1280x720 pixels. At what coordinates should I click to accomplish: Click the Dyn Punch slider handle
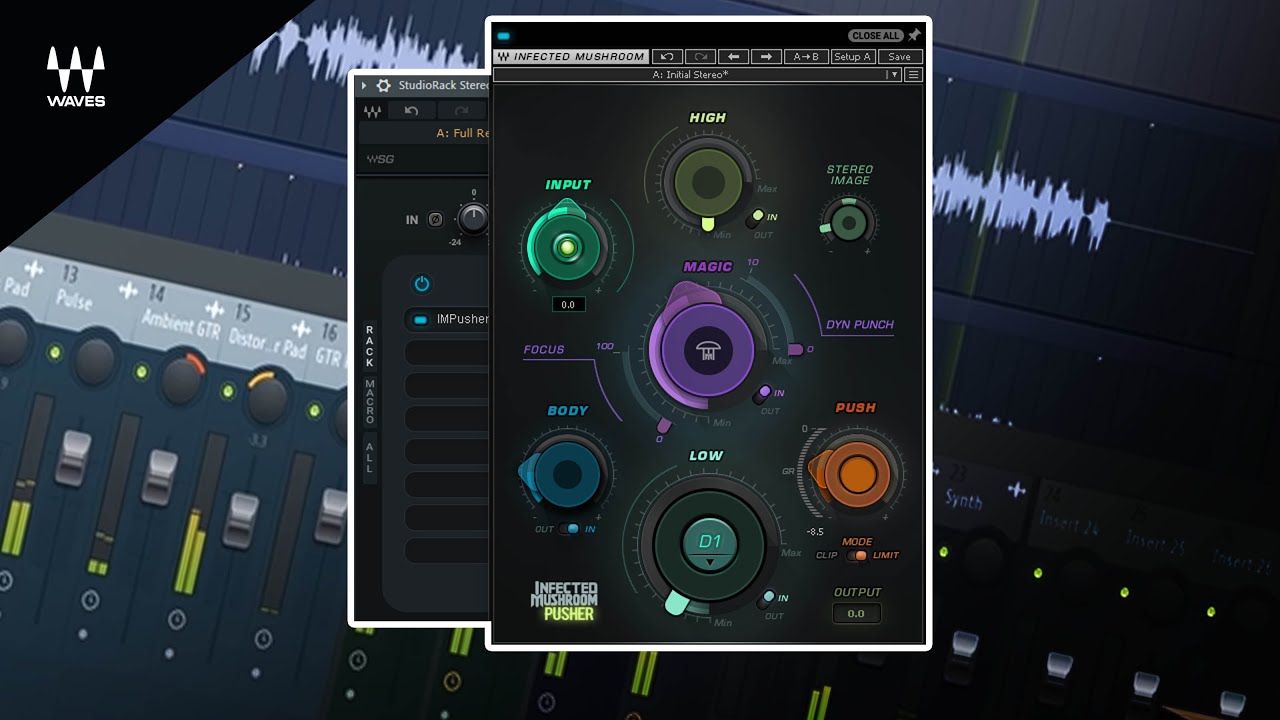pyautogui.click(x=796, y=349)
